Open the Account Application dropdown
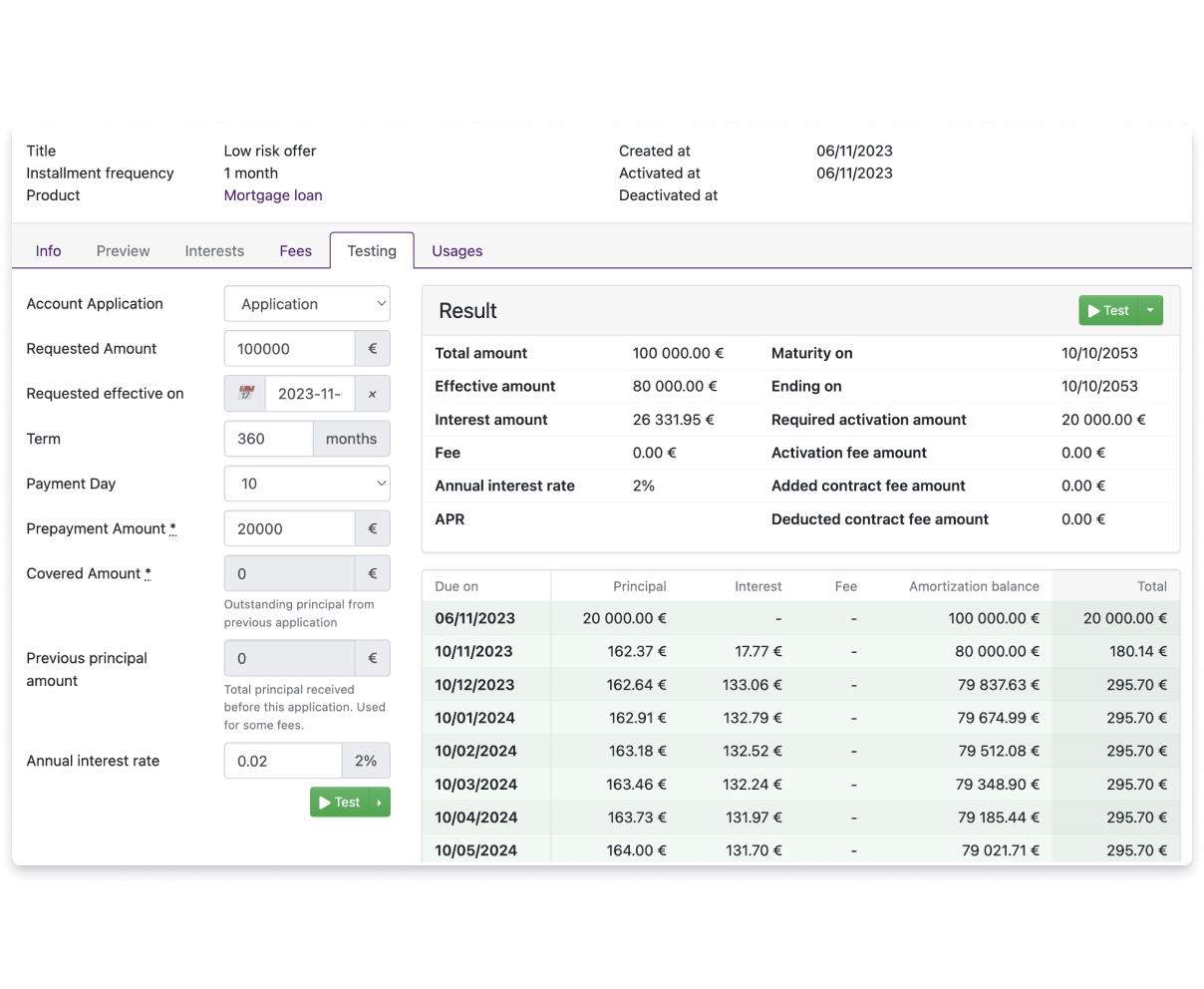The height and width of the screenshot is (989, 1204). tap(307, 304)
